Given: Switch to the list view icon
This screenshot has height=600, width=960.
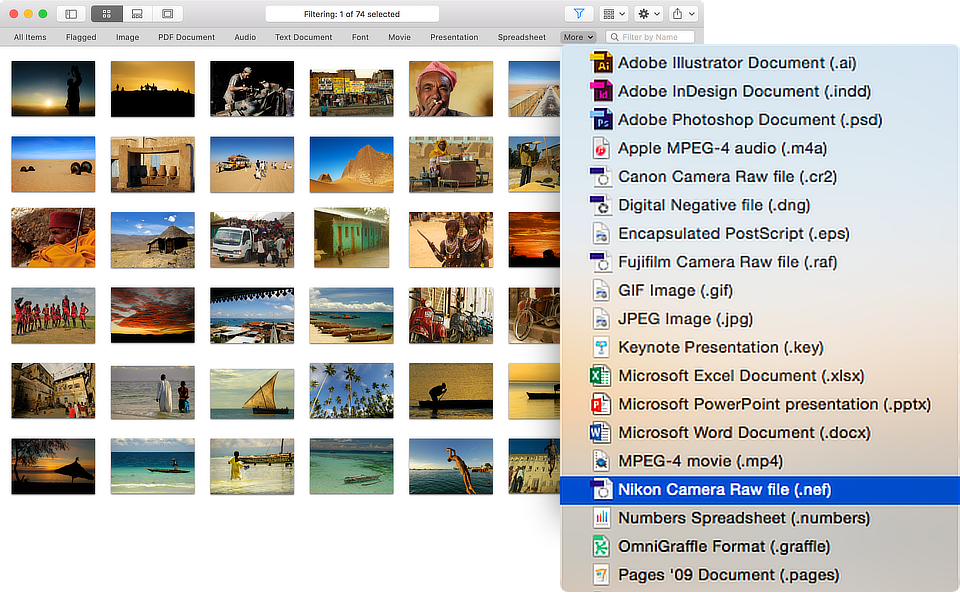Looking at the screenshot, I should point(137,13).
